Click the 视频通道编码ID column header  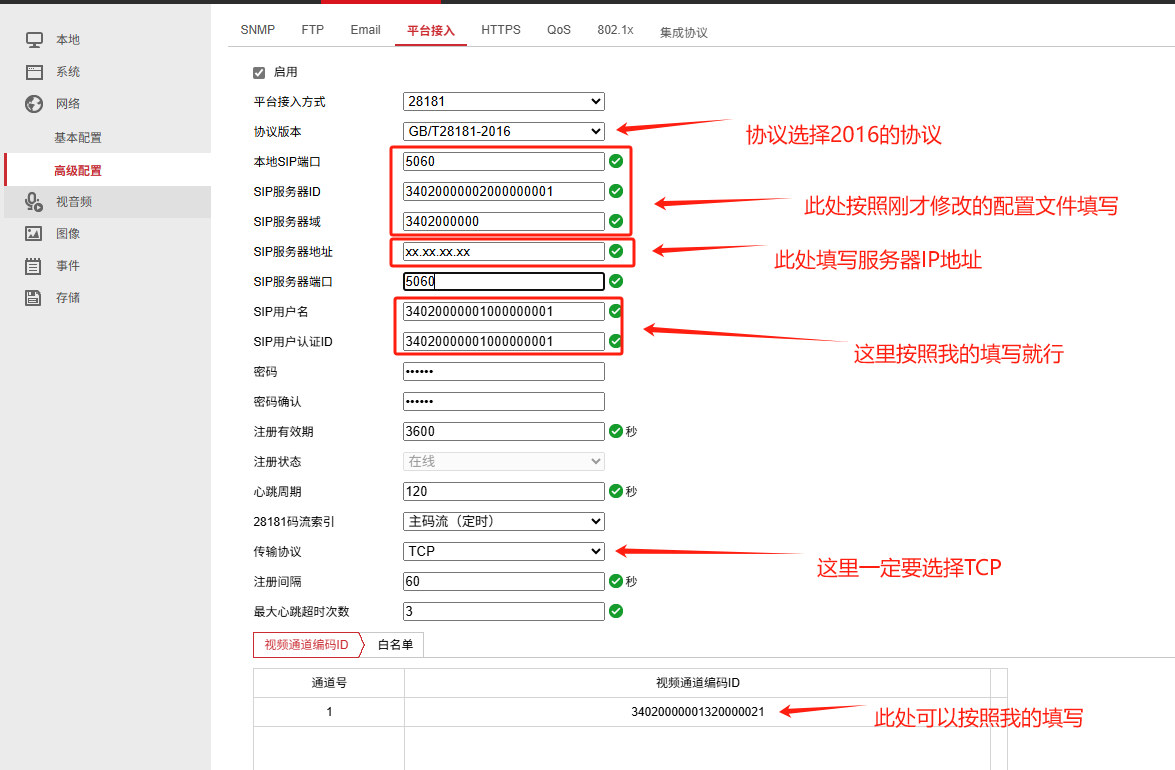point(698,682)
